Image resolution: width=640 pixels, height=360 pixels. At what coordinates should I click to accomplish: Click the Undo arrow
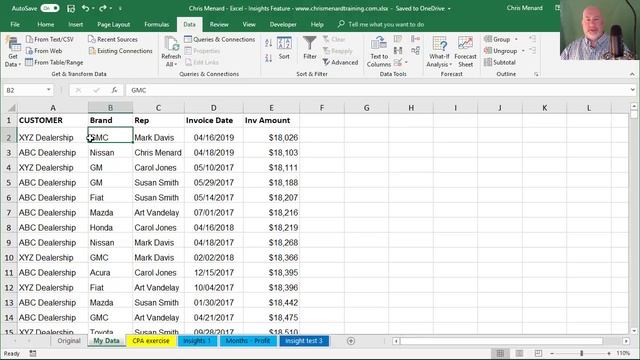pos(85,8)
